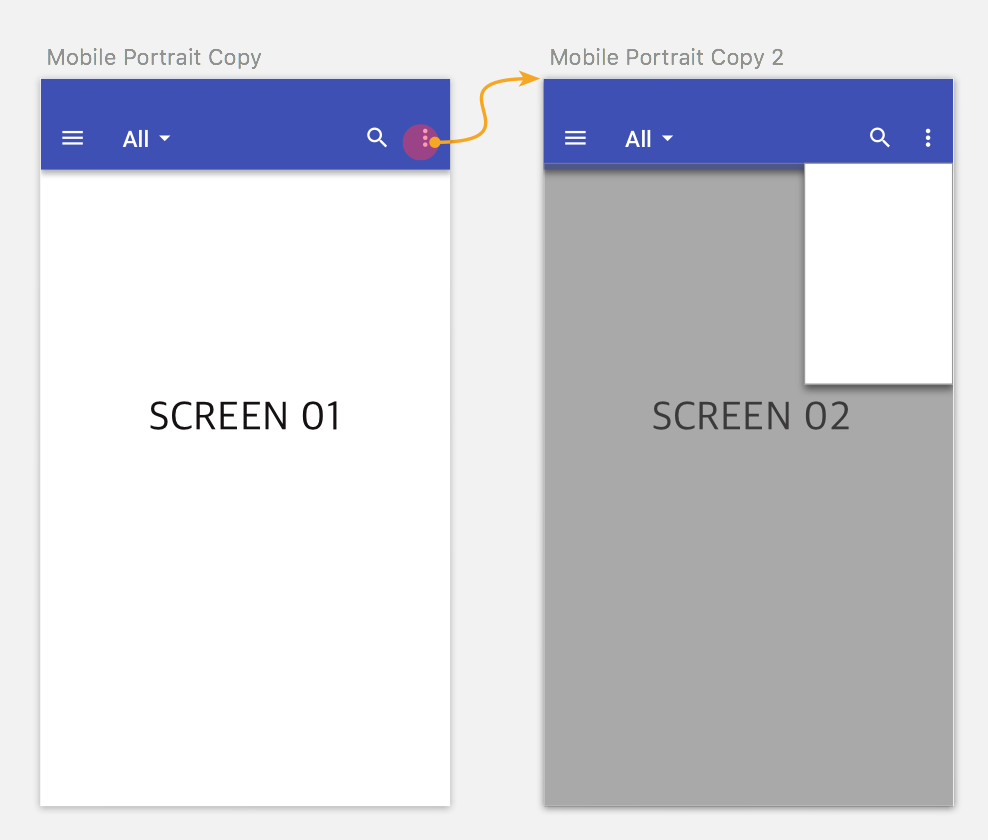988x840 pixels.
Task: Select highlighted overflow menu icon on Screen 01
Action: [420, 142]
